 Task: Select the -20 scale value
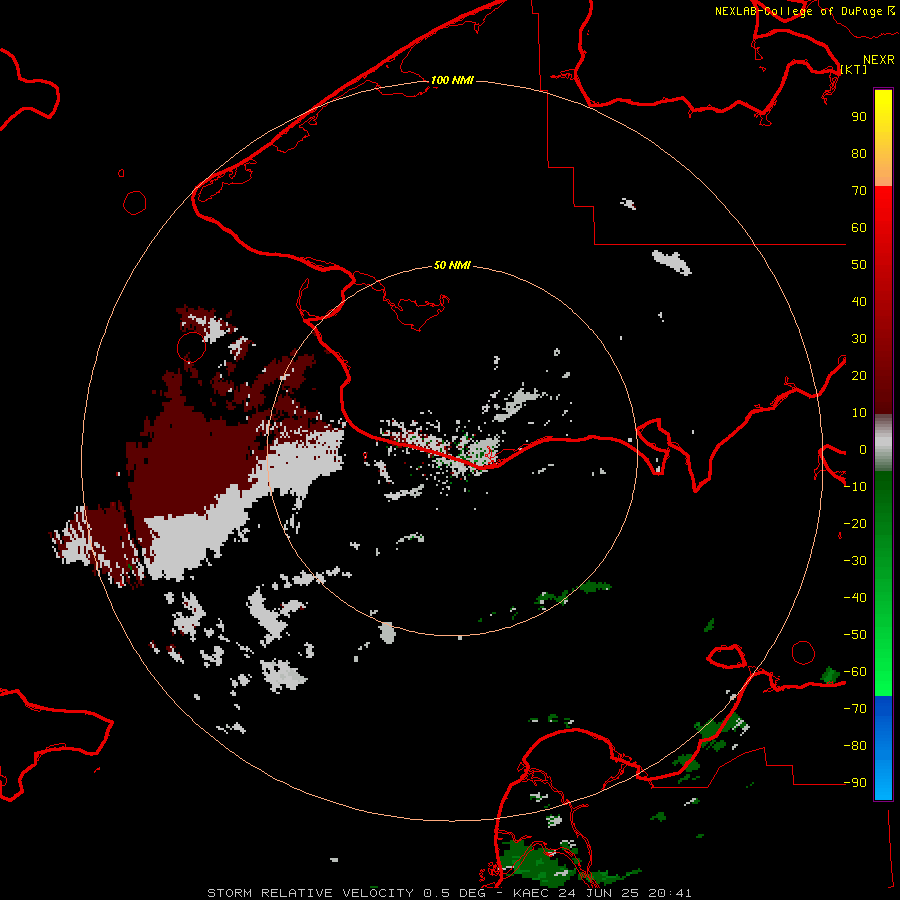click(855, 524)
